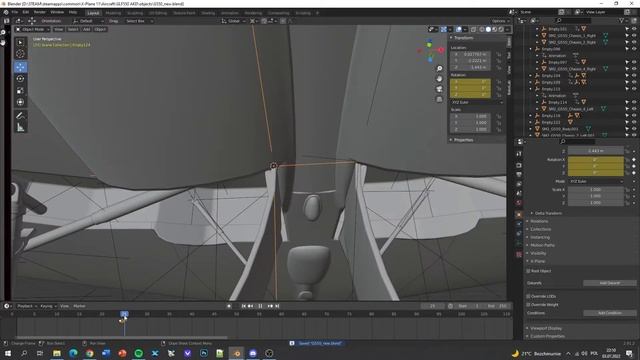The height and width of the screenshot is (360, 640).
Task: Open Scene properties tab icon
Action: coord(519,193)
